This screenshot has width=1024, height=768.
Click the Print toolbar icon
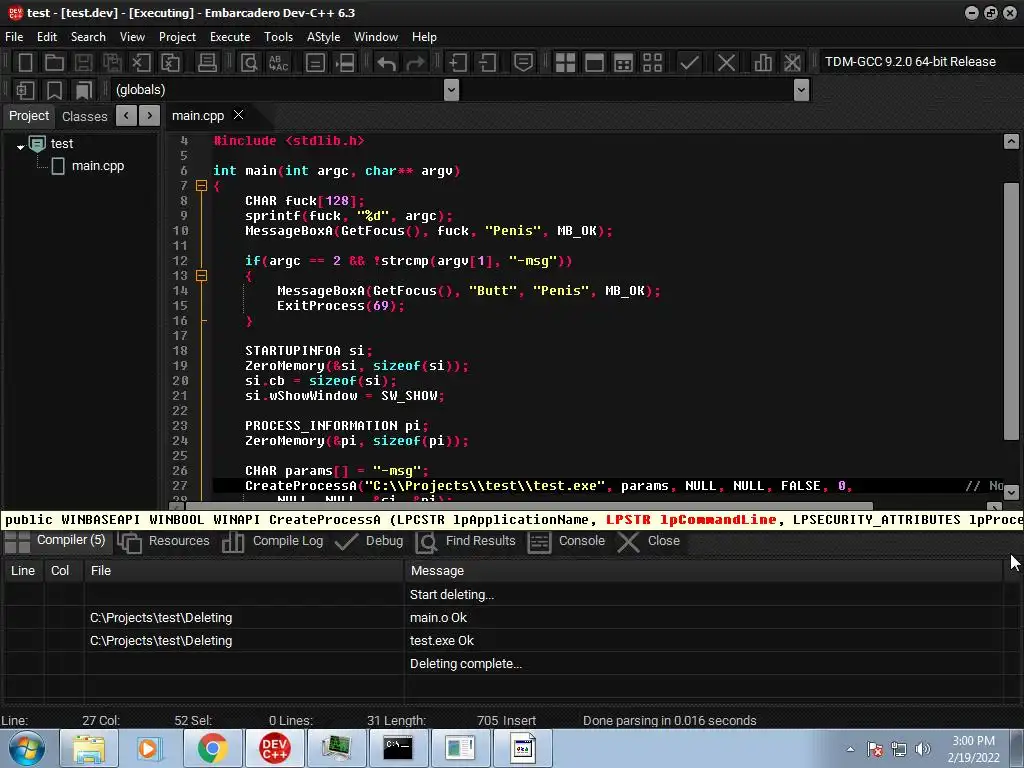[x=207, y=63]
